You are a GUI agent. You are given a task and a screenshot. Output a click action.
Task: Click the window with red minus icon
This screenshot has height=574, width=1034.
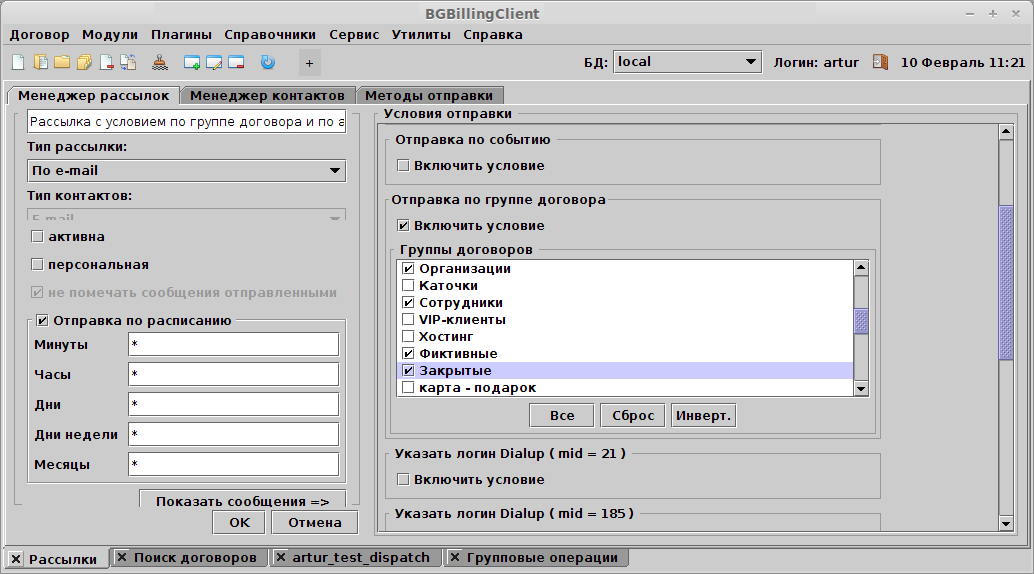pos(236,62)
